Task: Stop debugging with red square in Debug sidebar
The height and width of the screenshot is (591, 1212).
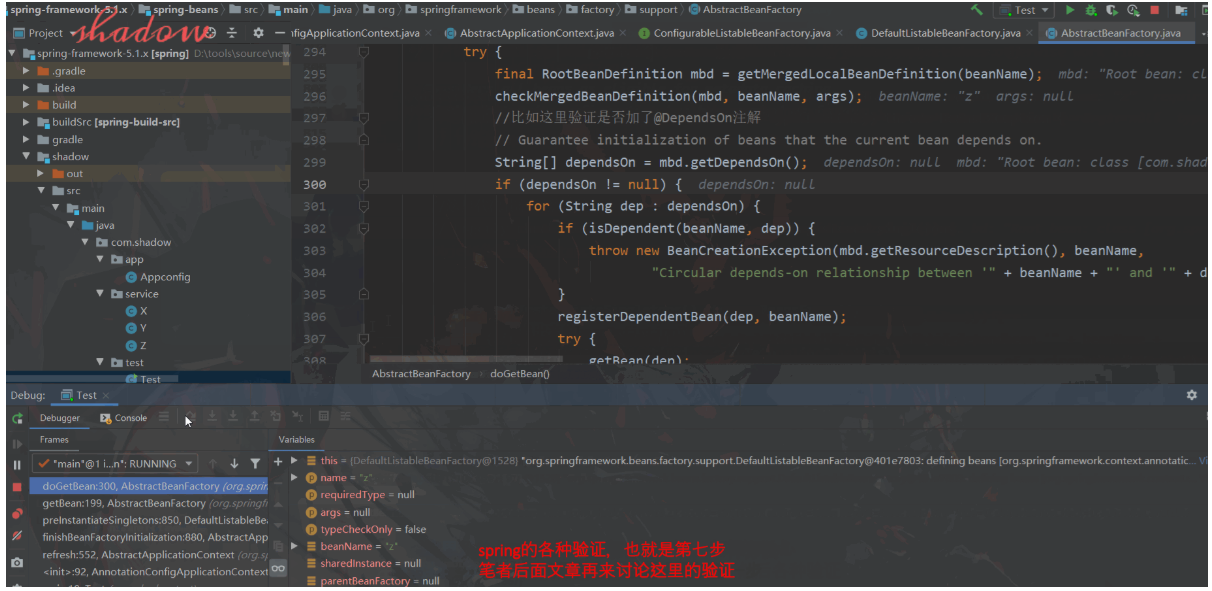Action: point(17,487)
